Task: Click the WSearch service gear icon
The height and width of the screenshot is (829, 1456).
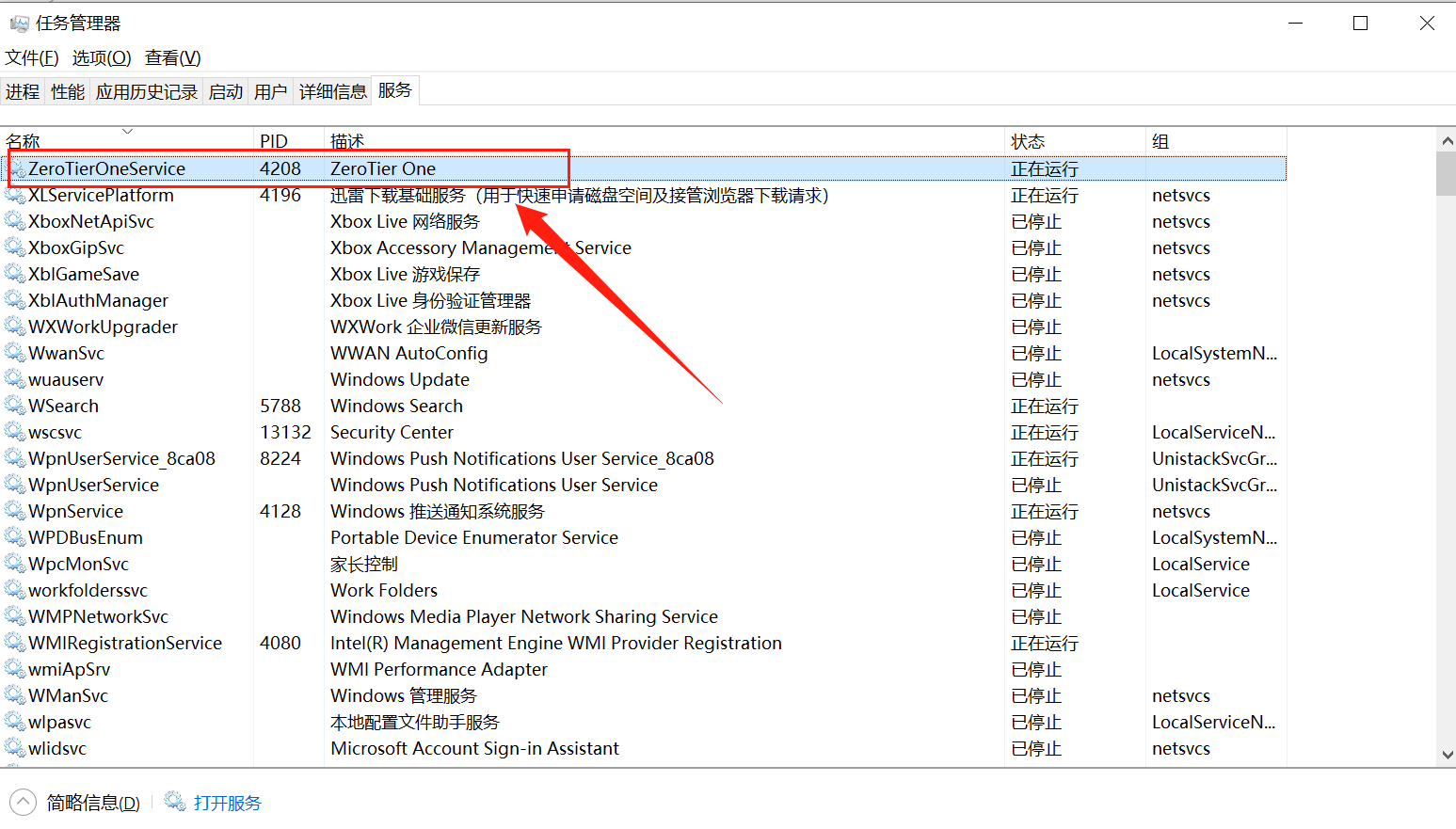Action: [x=15, y=406]
